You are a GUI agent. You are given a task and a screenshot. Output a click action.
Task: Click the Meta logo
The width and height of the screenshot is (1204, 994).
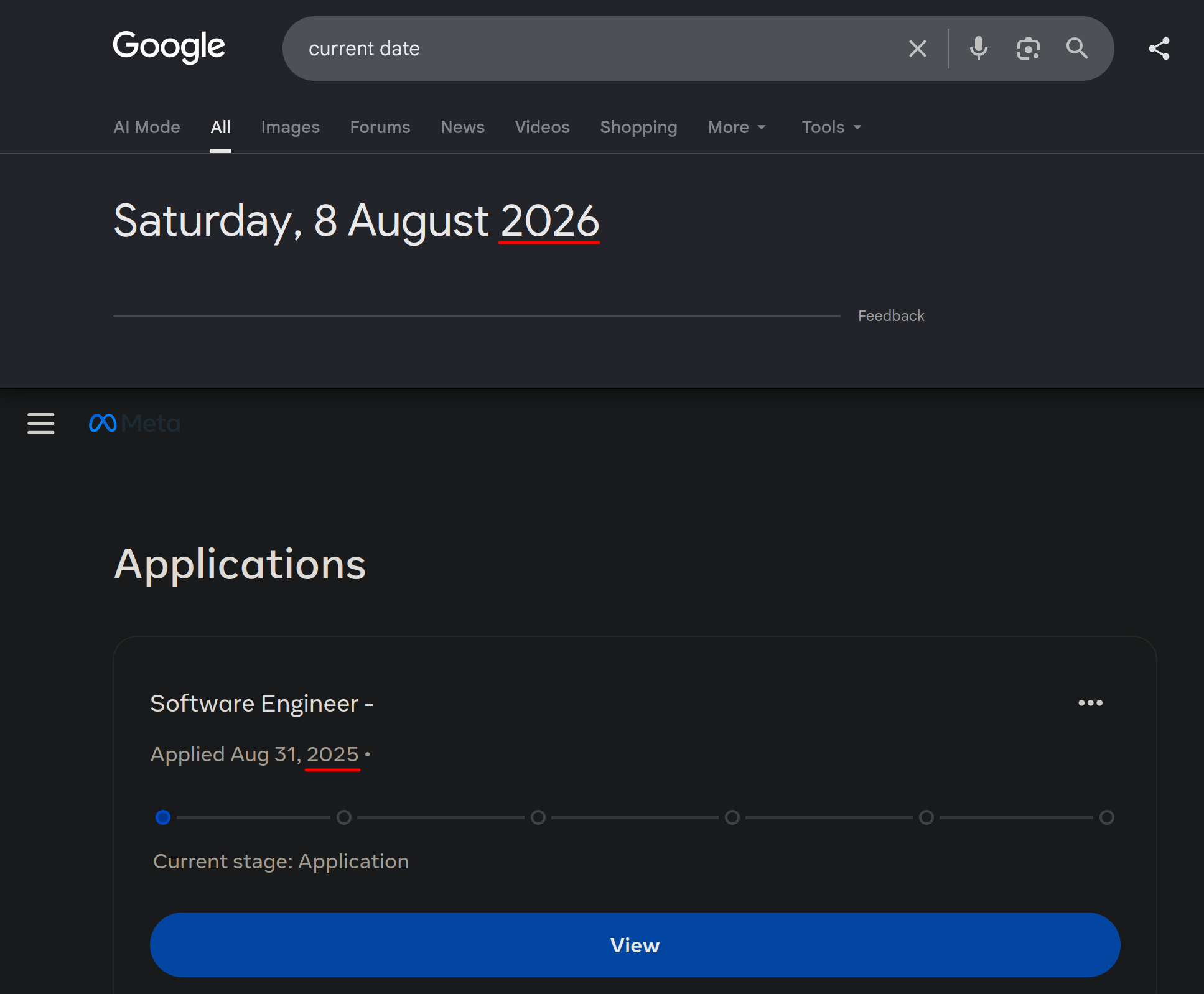[x=134, y=424]
